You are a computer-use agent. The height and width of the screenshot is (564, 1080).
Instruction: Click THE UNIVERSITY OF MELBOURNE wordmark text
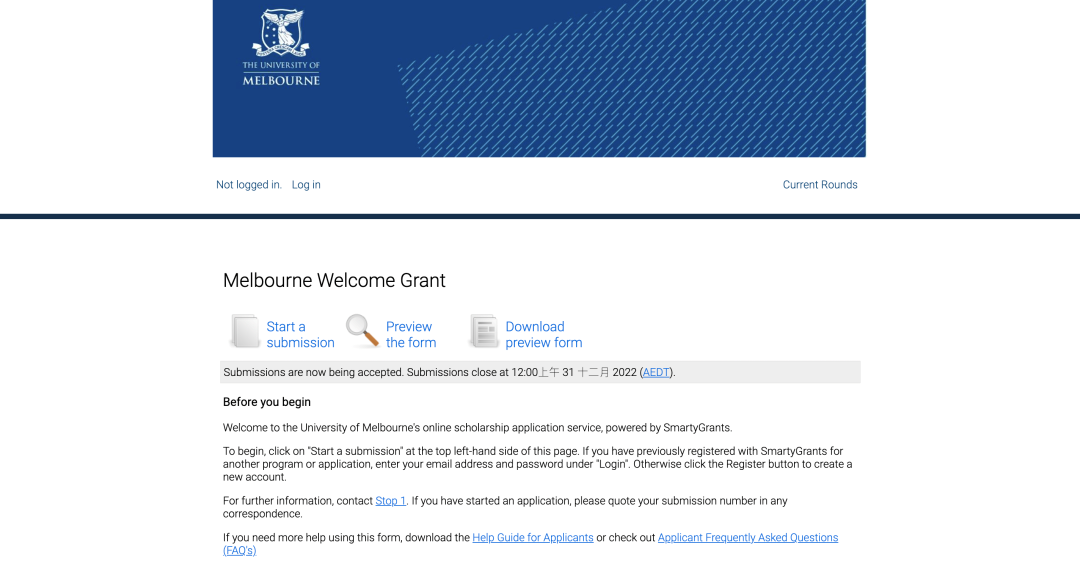[281, 73]
